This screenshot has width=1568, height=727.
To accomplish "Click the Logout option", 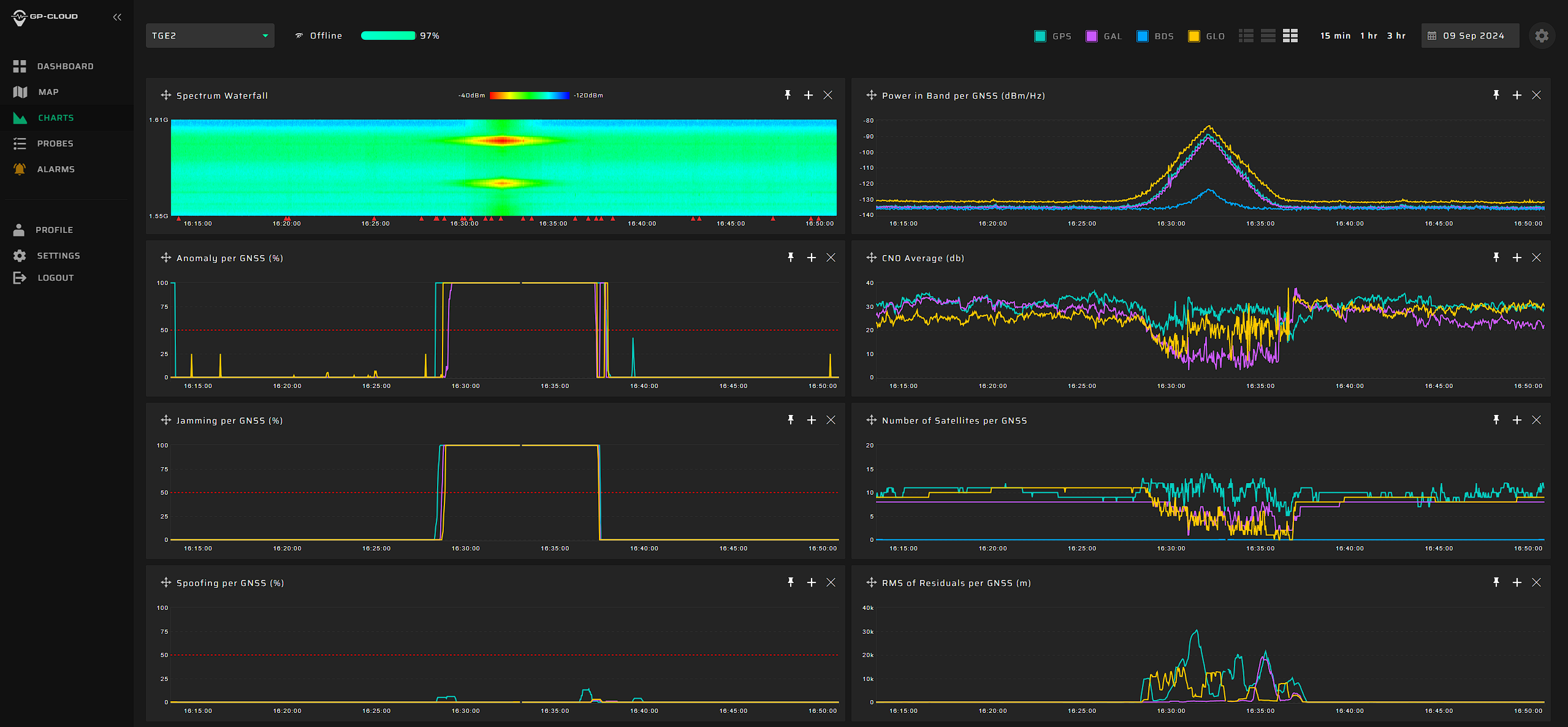I will 55,277.
